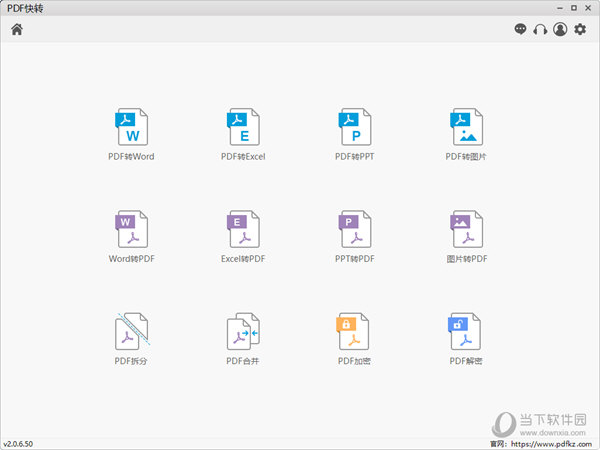Image resolution: width=600 pixels, height=450 pixels.
Task: Launch the PDF转PPT conversion icon
Action: pos(355,127)
